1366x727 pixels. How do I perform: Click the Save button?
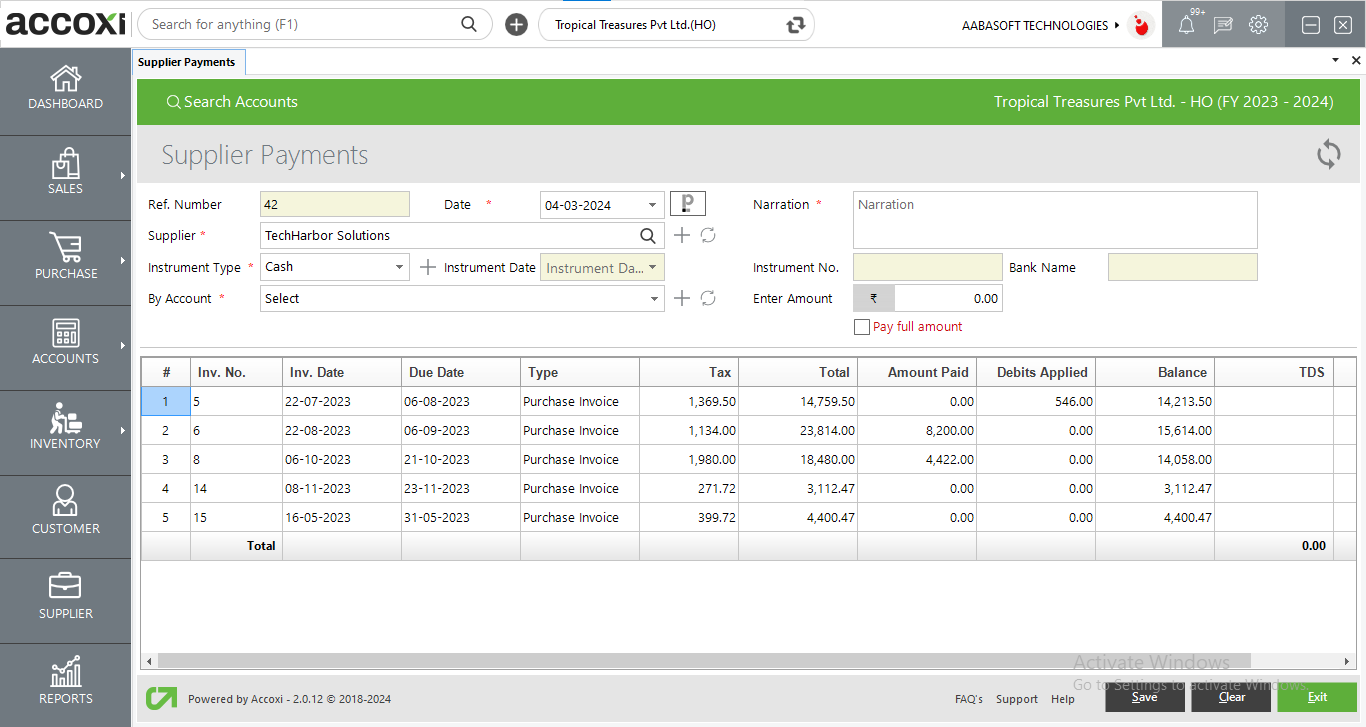pos(1144,697)
